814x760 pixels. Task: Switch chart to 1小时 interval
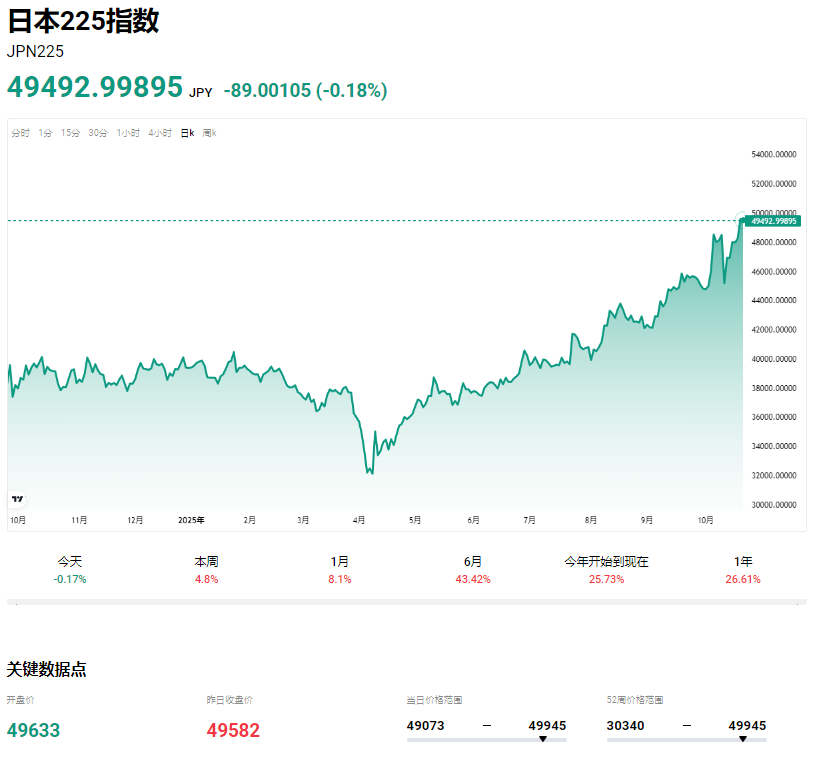click(x=128, y=133)
